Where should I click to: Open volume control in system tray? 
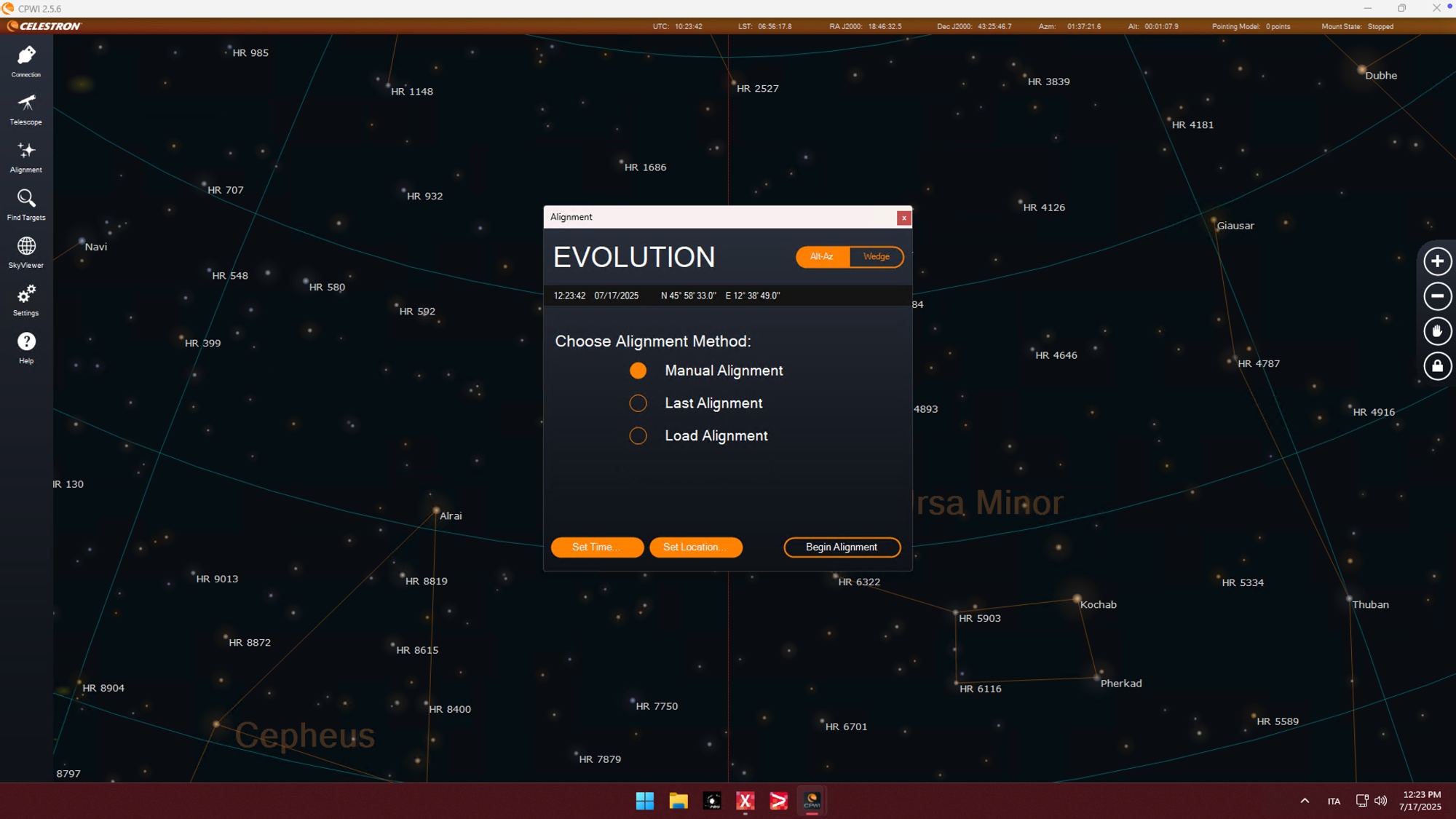coord(1380,801)
